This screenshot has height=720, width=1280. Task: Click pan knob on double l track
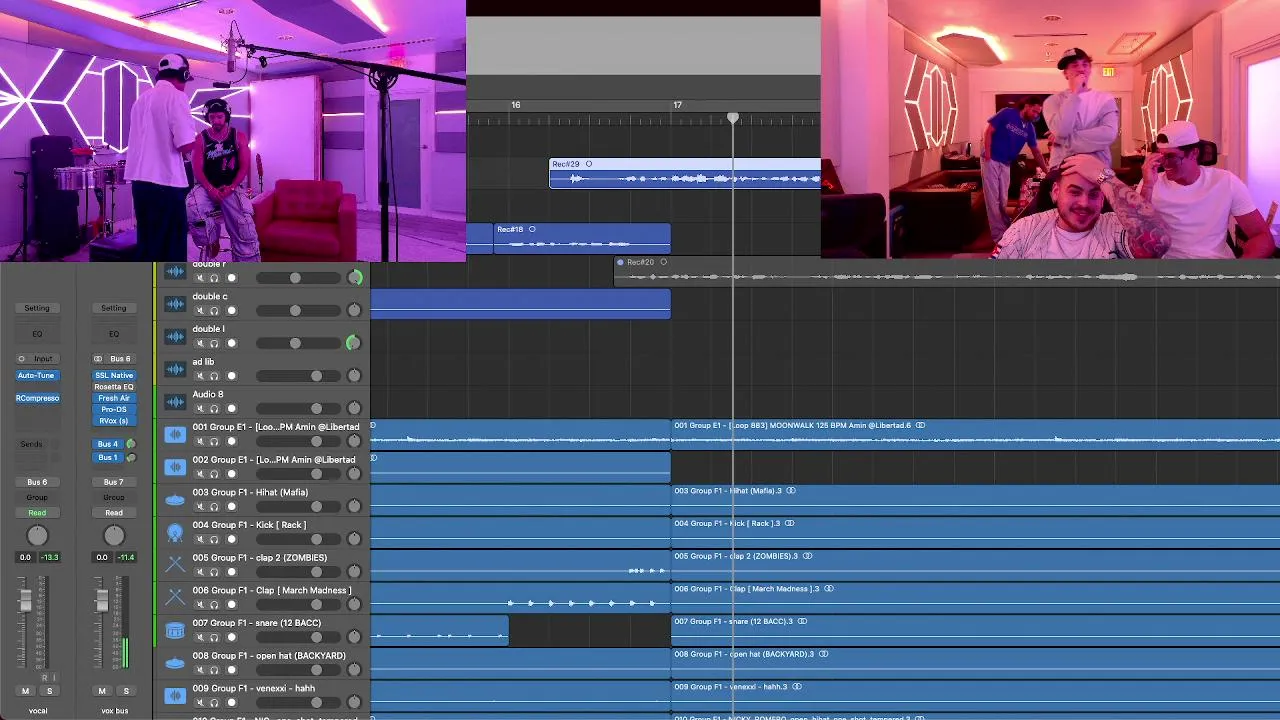(x=353, y=343)
